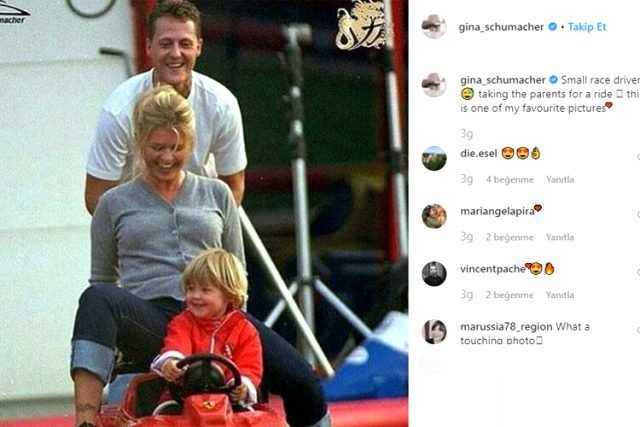Open mariangelapira commenter avatar
Screen dimensions: 640x427
(x=434, y=216)
